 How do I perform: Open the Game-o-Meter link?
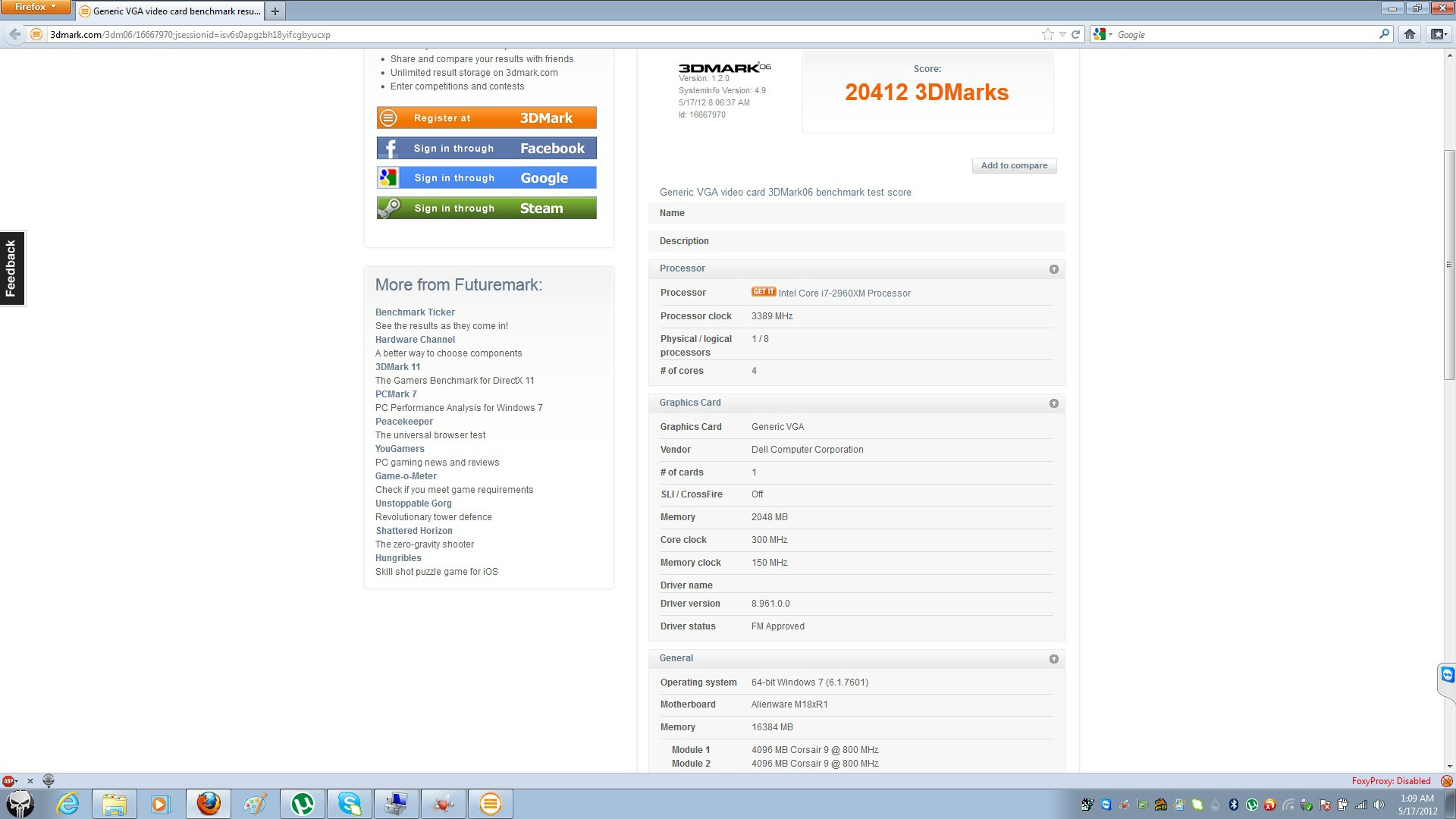coord(406,476)
